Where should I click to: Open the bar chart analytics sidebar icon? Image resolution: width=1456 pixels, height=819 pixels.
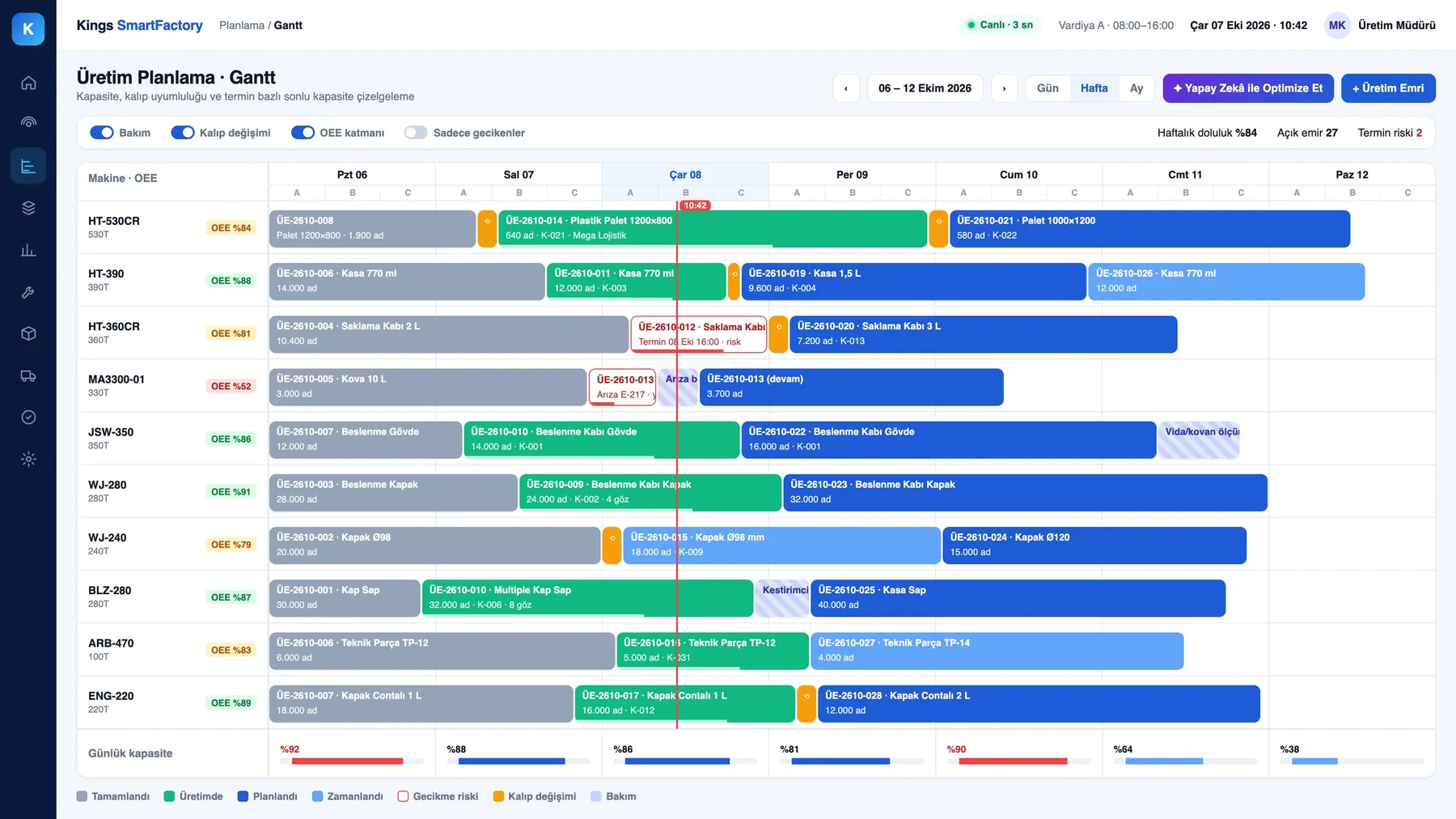click(x=28, y=250)
